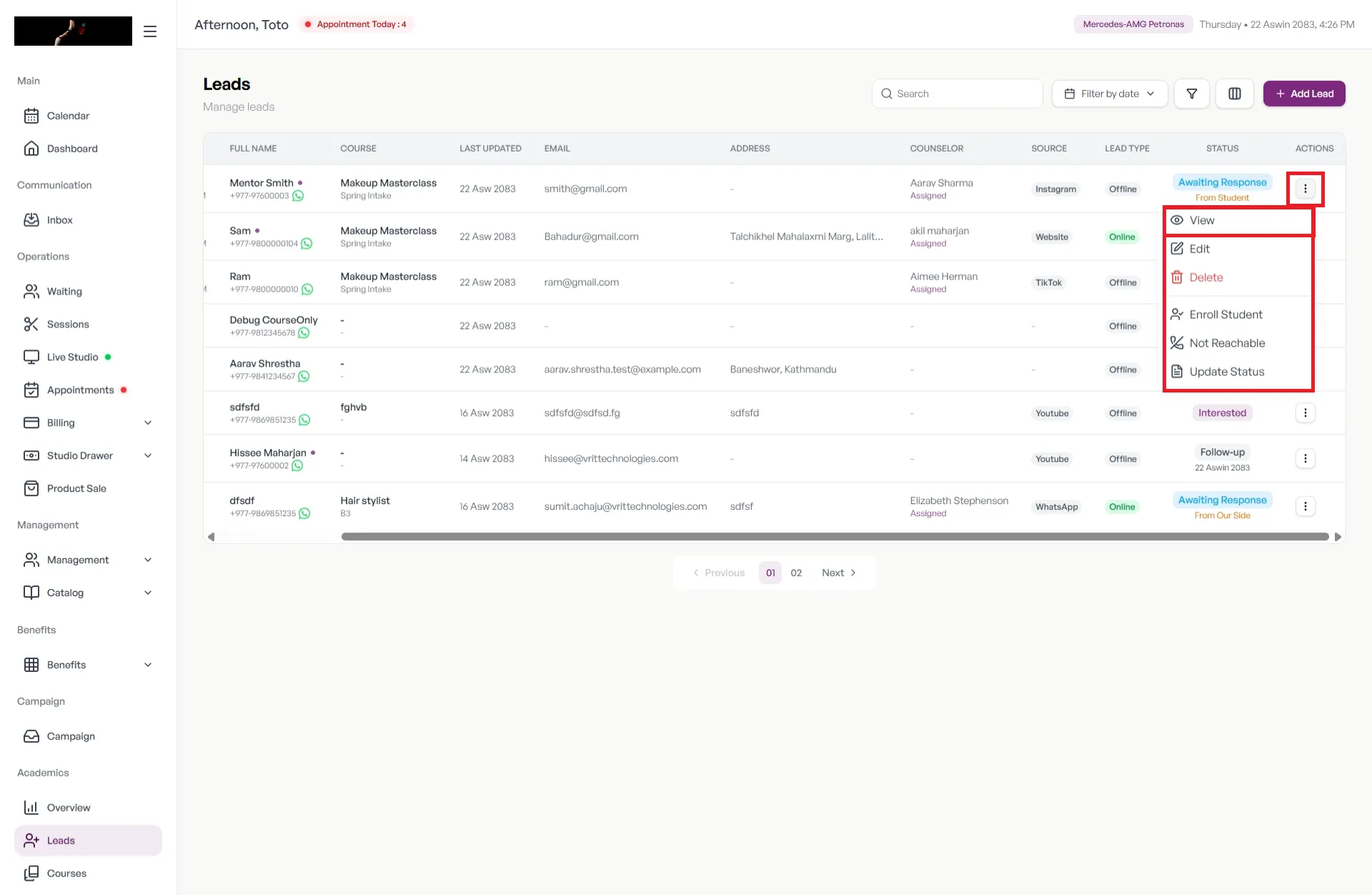
Task: Go to Calendar in sidebar
Action: pyautogui.click(x=88, y=116)
